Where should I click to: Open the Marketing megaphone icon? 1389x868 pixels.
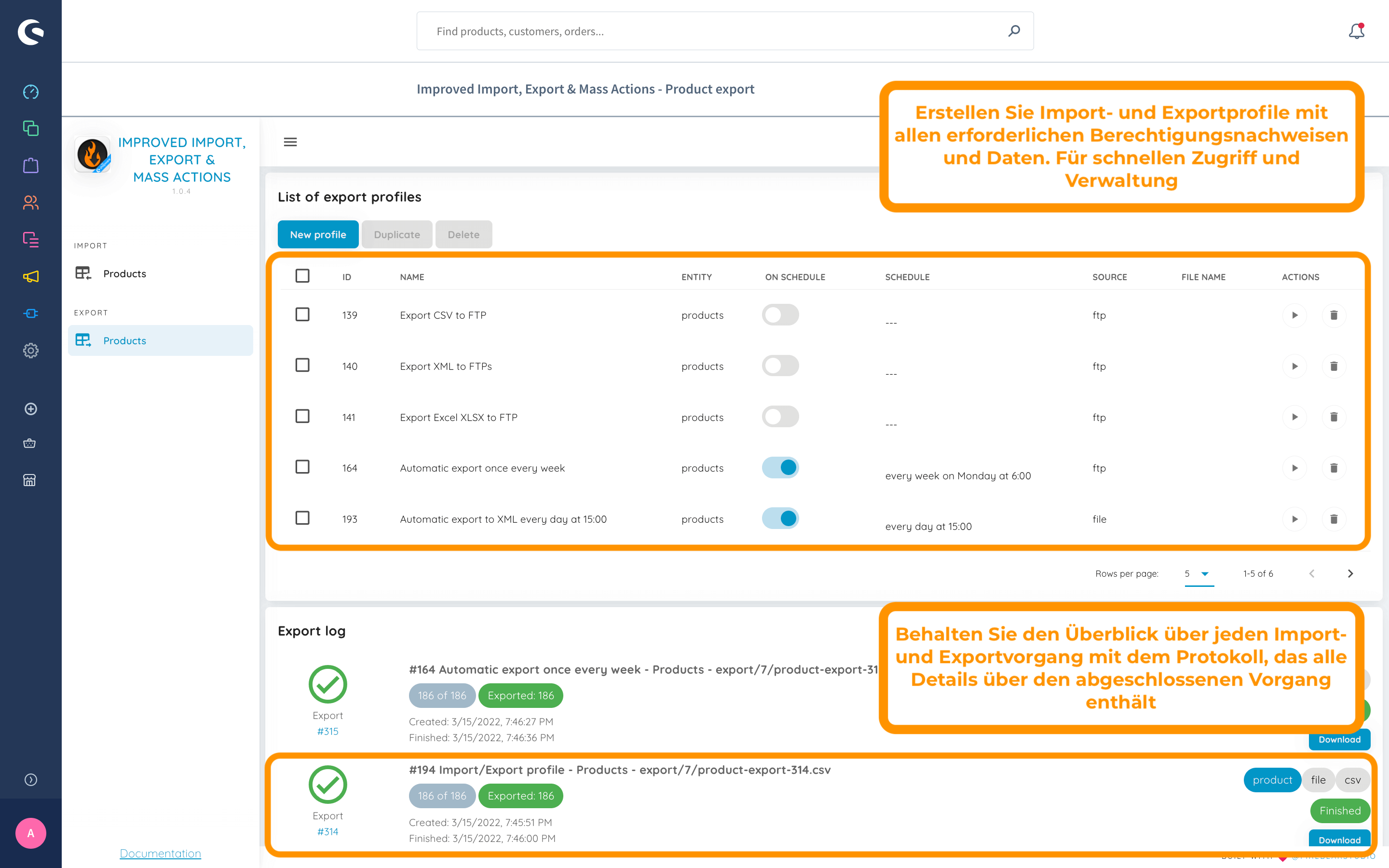30,277
